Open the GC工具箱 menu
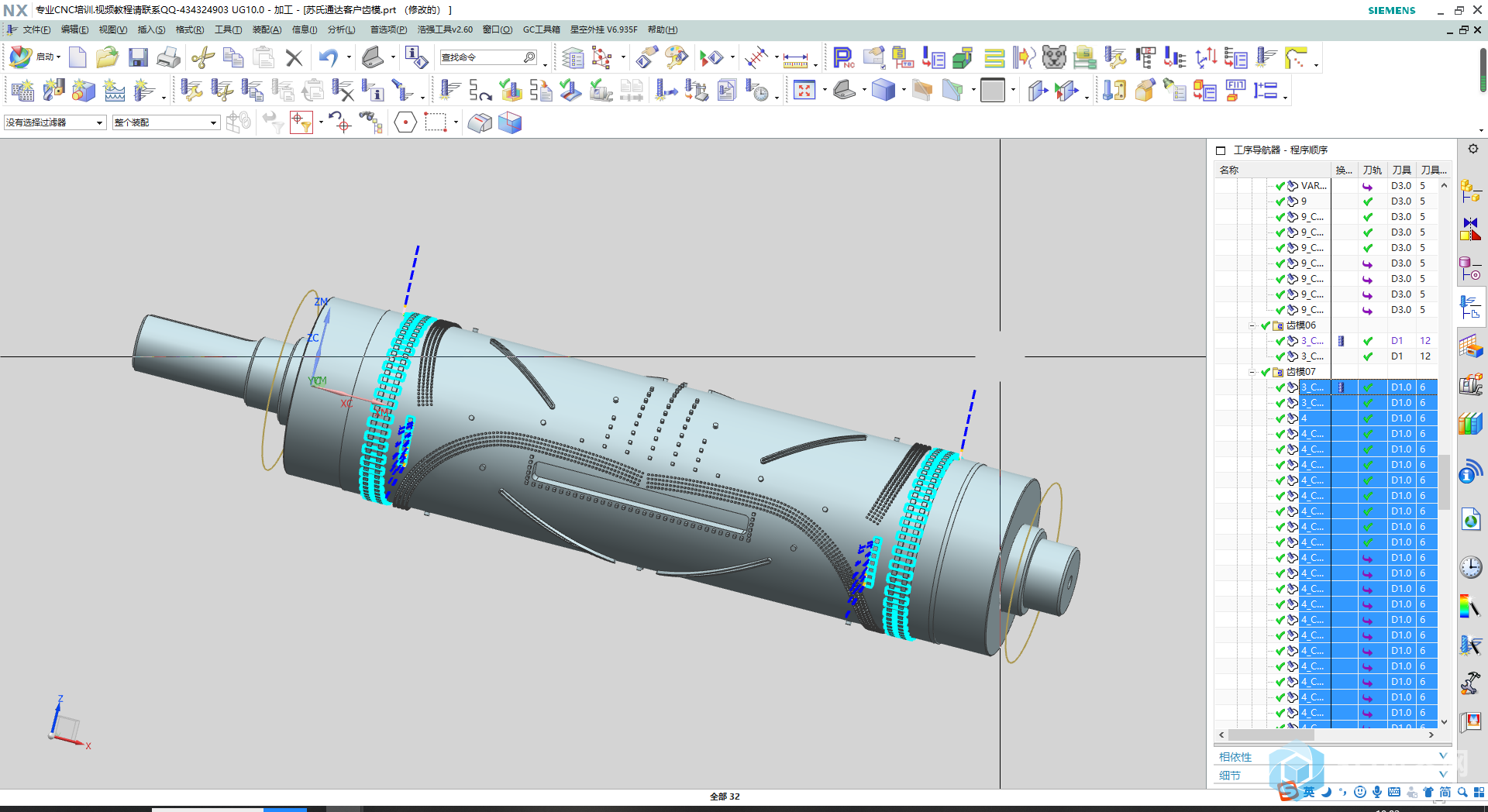Image resolution: width=1488 pixels, height=812 pixels. tap(542, 29)
